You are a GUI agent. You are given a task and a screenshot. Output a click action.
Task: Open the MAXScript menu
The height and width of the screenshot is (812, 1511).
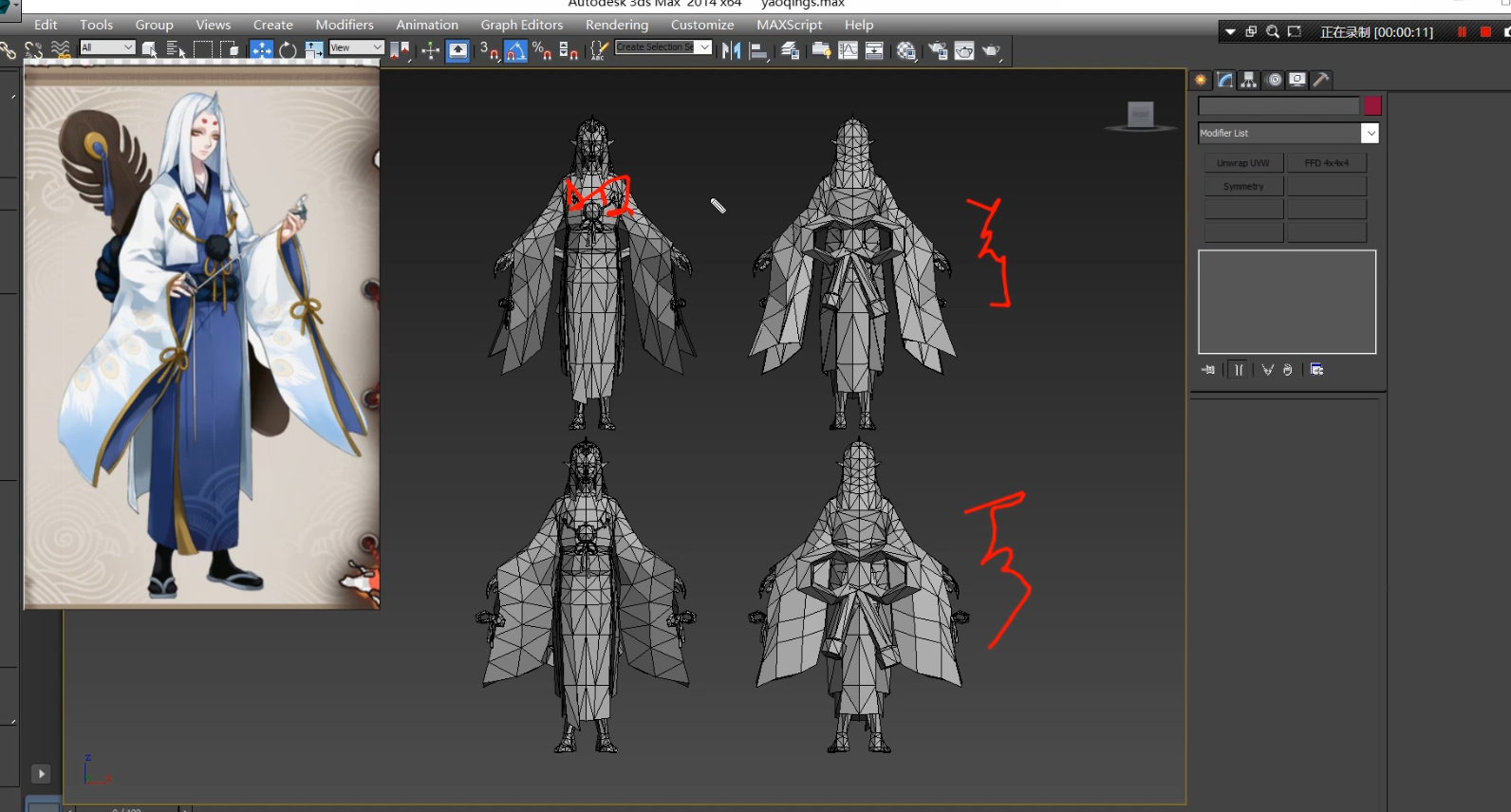point(790,25)
